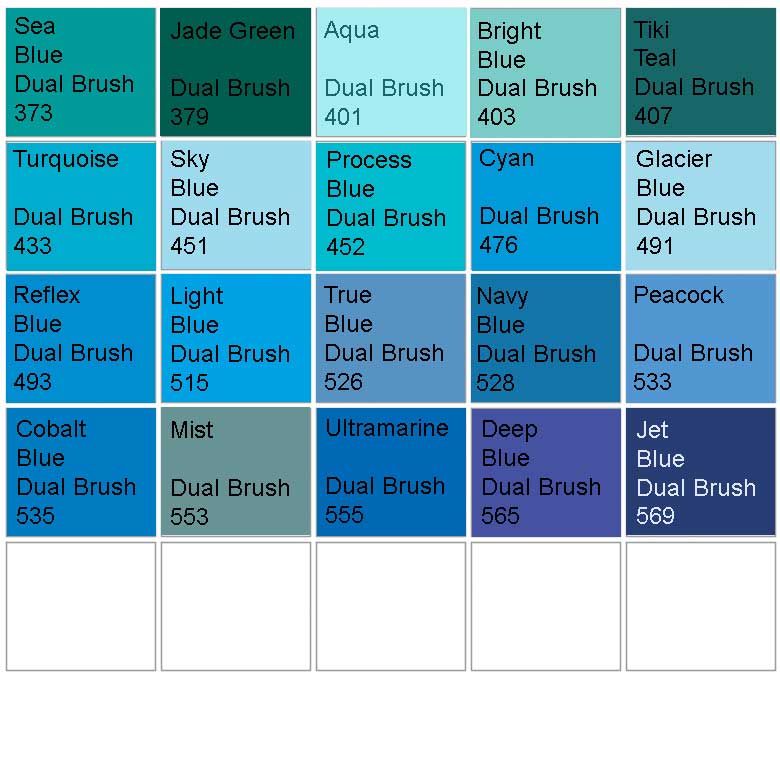Choose the Aqua 401 color swatch

pyautogui.click(x=391, y=72)
